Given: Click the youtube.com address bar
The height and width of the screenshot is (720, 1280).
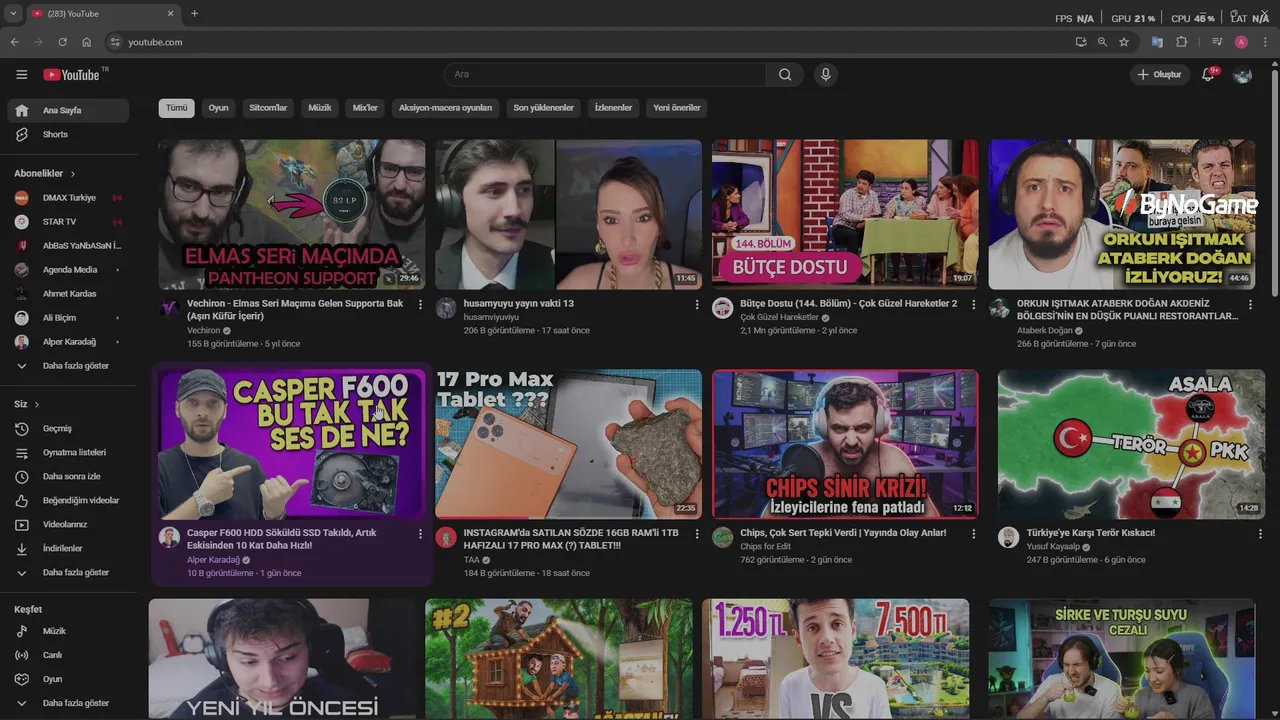Looking at the screenshot, I should [x=590, y=42].
